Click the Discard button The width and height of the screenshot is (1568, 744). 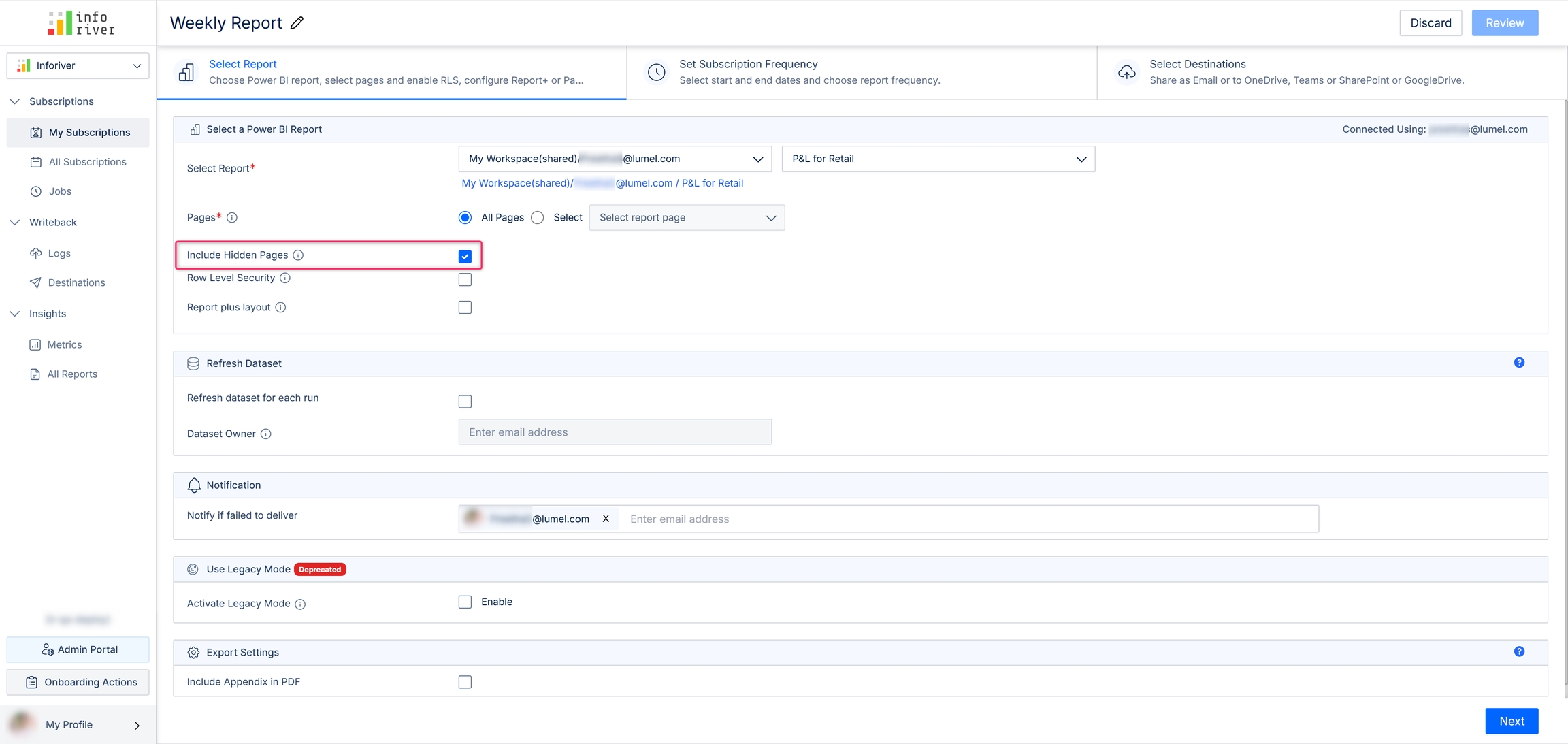click(1431, 23)
